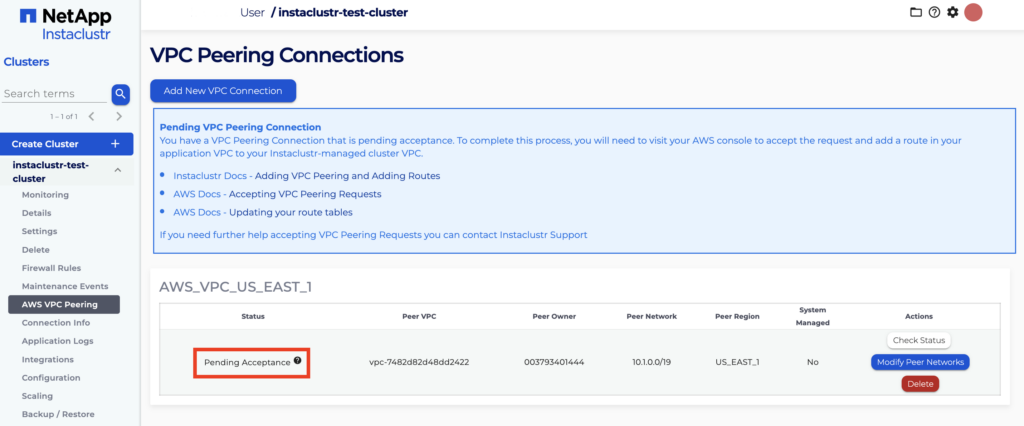Open the Firewall Rules menu item
This screenshot has height=426, width=1024.
coord(51,268)
